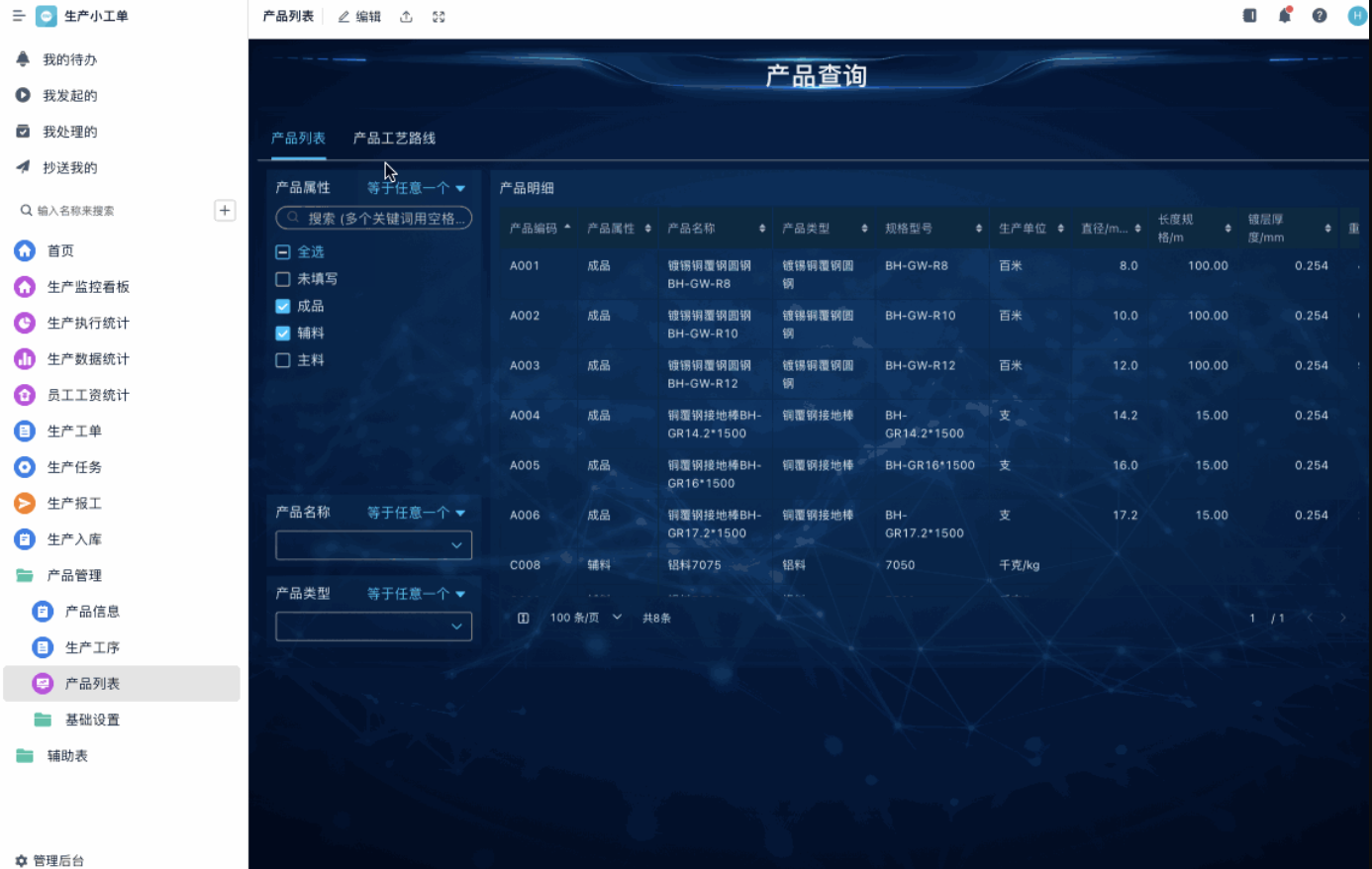Go to next page arrow
Viewport: 1372px width, 869px height.
click(x=1343, y=618)
